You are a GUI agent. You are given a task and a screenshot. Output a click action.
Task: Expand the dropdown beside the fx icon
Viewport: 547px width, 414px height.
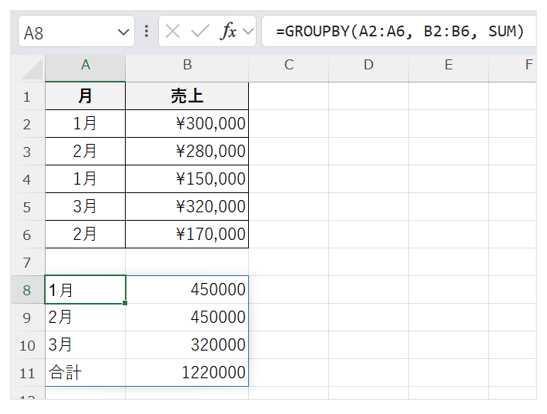(x=248, y=31)
